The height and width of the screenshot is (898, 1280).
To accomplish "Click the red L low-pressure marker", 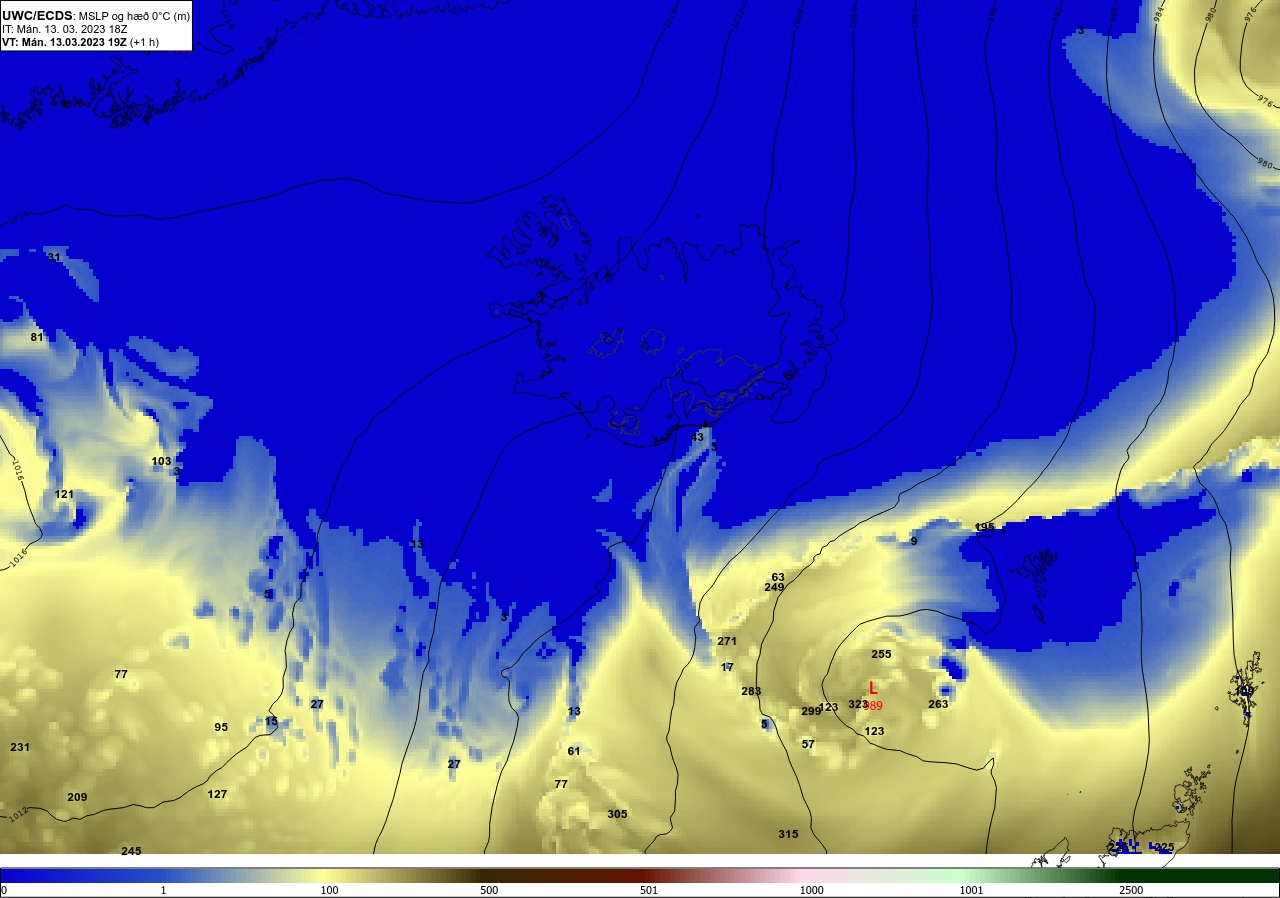I will [x=873, y=688].
